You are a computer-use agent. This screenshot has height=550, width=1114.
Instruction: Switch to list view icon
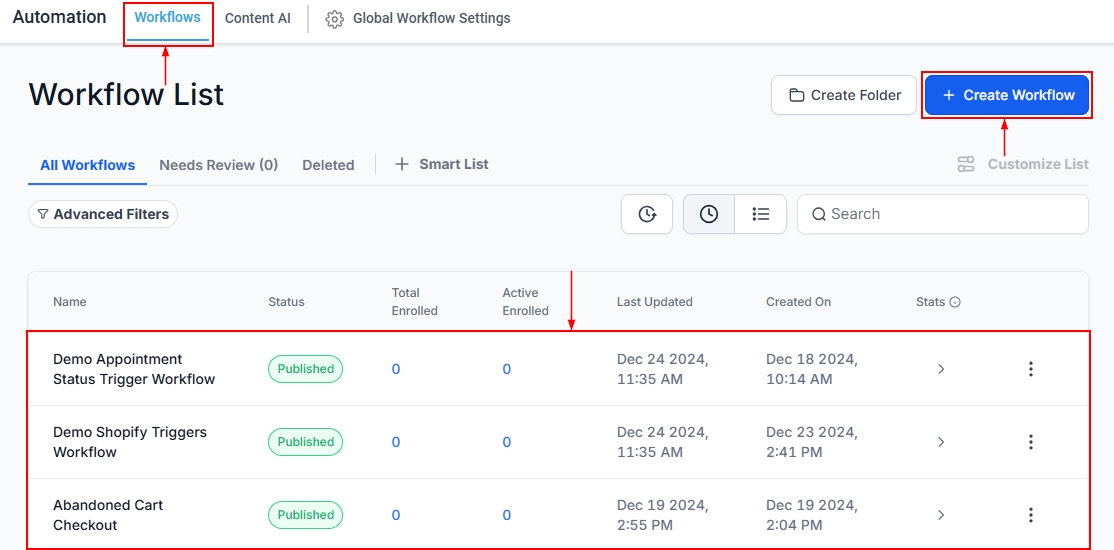click(761, 214)
